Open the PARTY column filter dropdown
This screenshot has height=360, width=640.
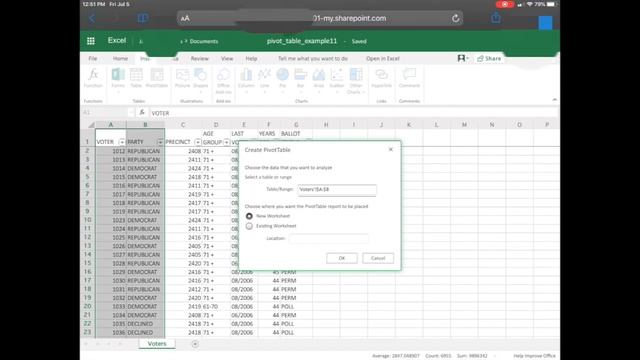click(x=160, y=142)
